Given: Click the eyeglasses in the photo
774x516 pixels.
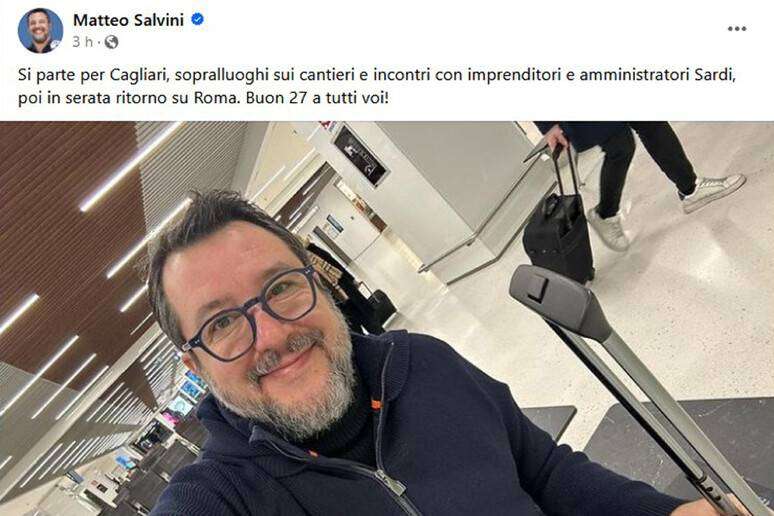Looking at the screenshot, I should [252, 314].
